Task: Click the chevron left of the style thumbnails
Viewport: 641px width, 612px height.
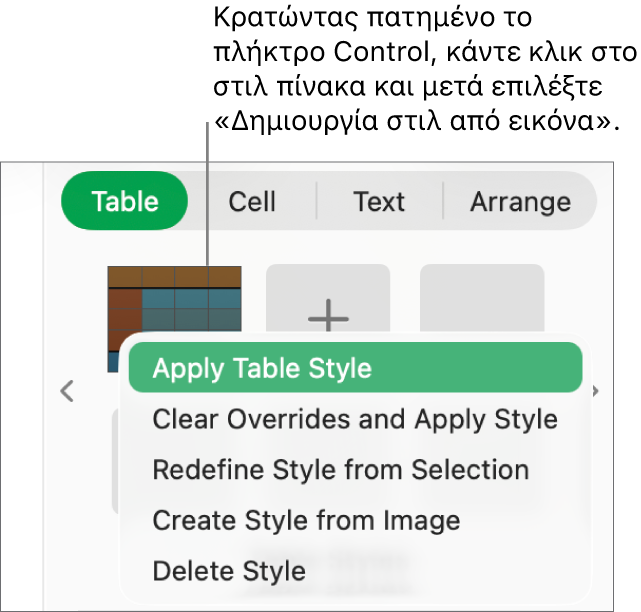Action: 67,391
